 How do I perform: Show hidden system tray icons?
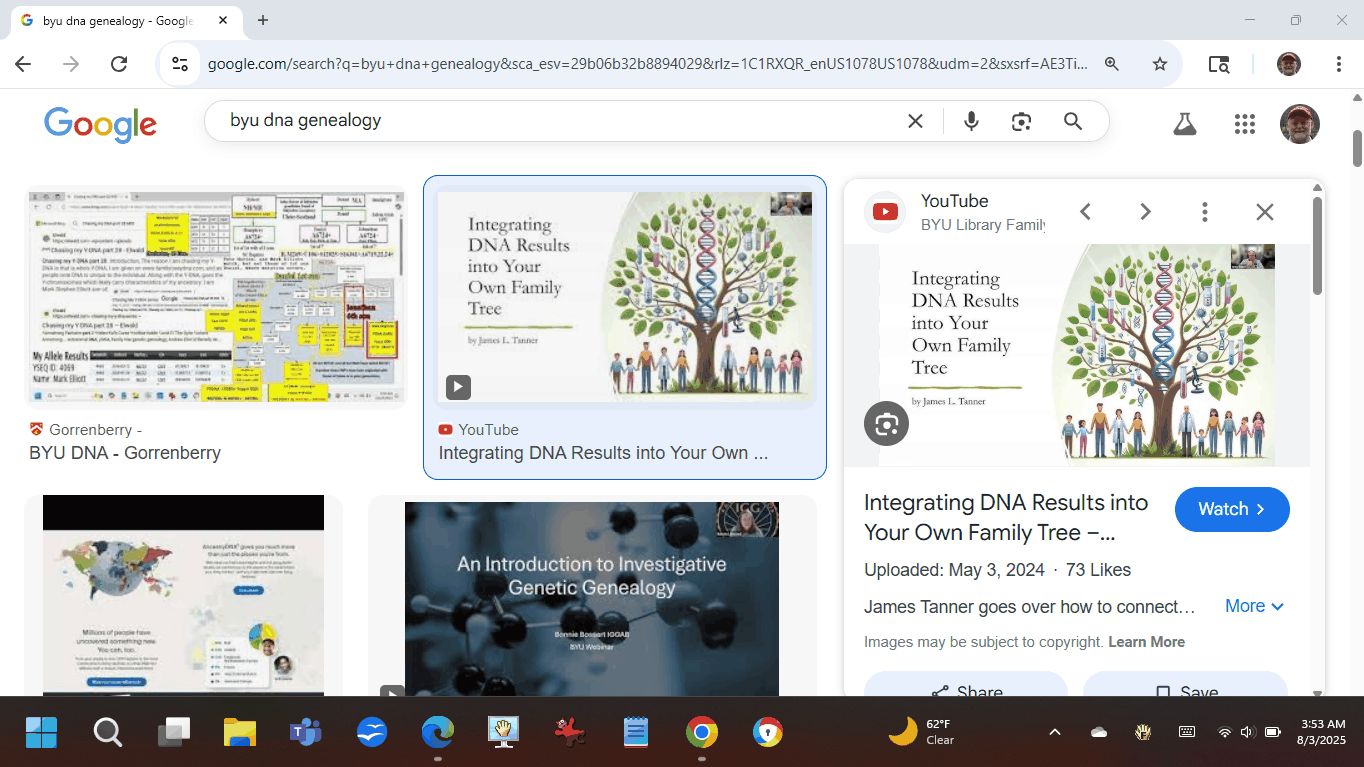pos(1054,732)
